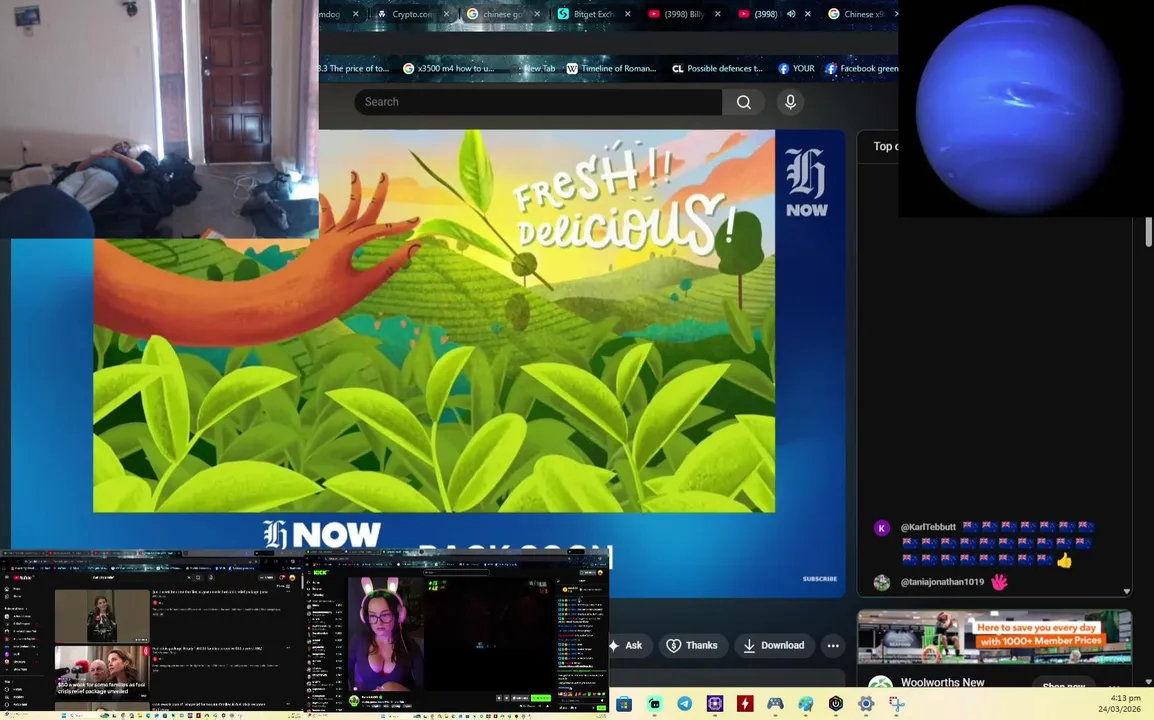Click @taniajonathan1019's chat avatar
1154x720 pixels.
(x=882, y=582)
